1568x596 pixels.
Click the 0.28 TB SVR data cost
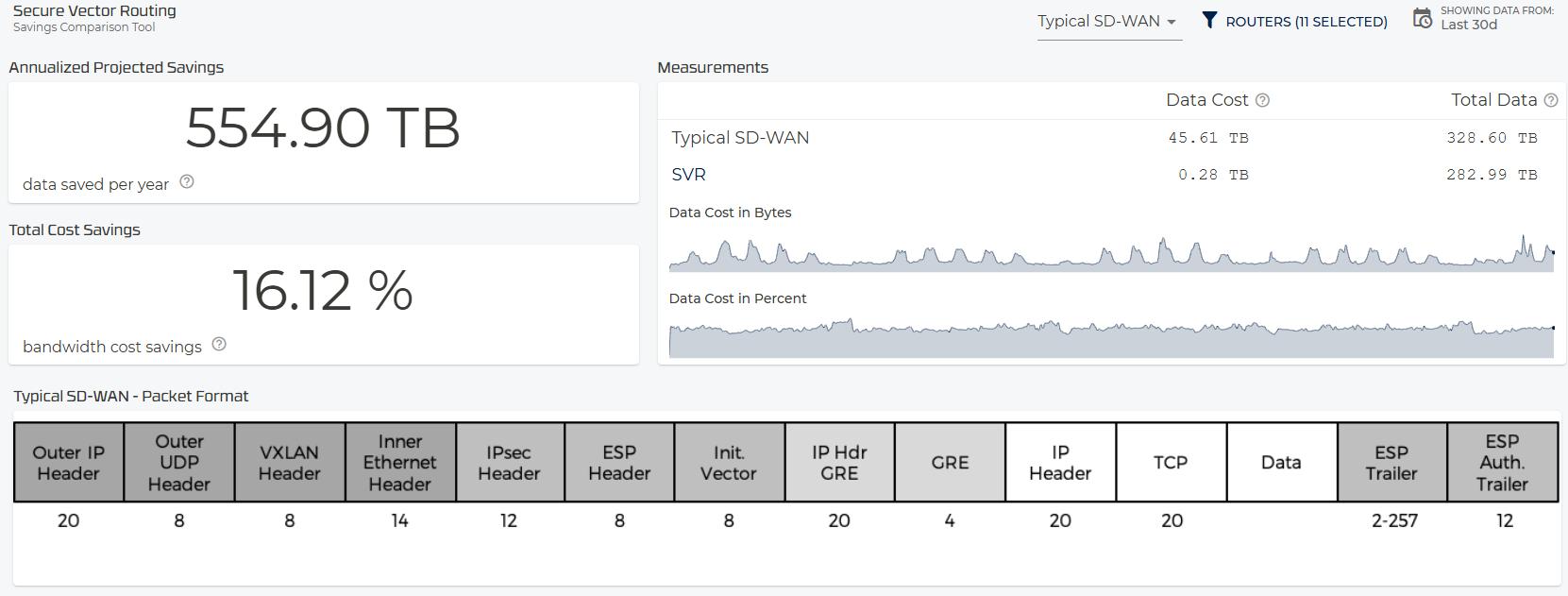(1213, 175)
